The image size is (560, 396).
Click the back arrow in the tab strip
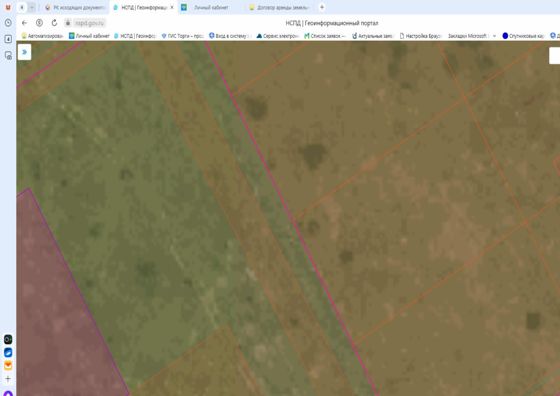(22, 7)
